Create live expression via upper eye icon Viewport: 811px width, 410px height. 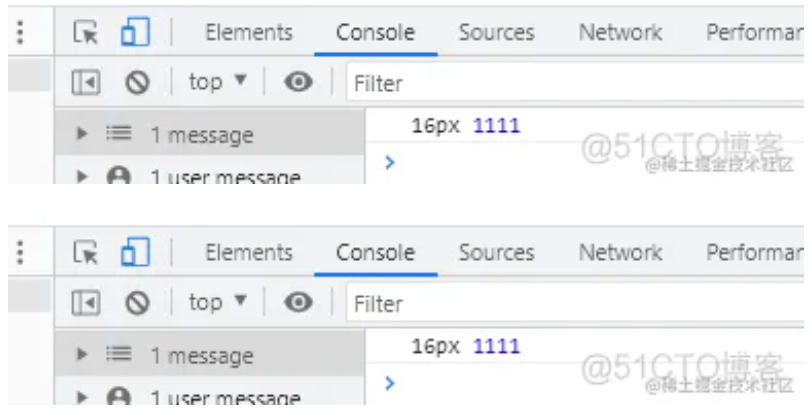[x=298, y=82]
